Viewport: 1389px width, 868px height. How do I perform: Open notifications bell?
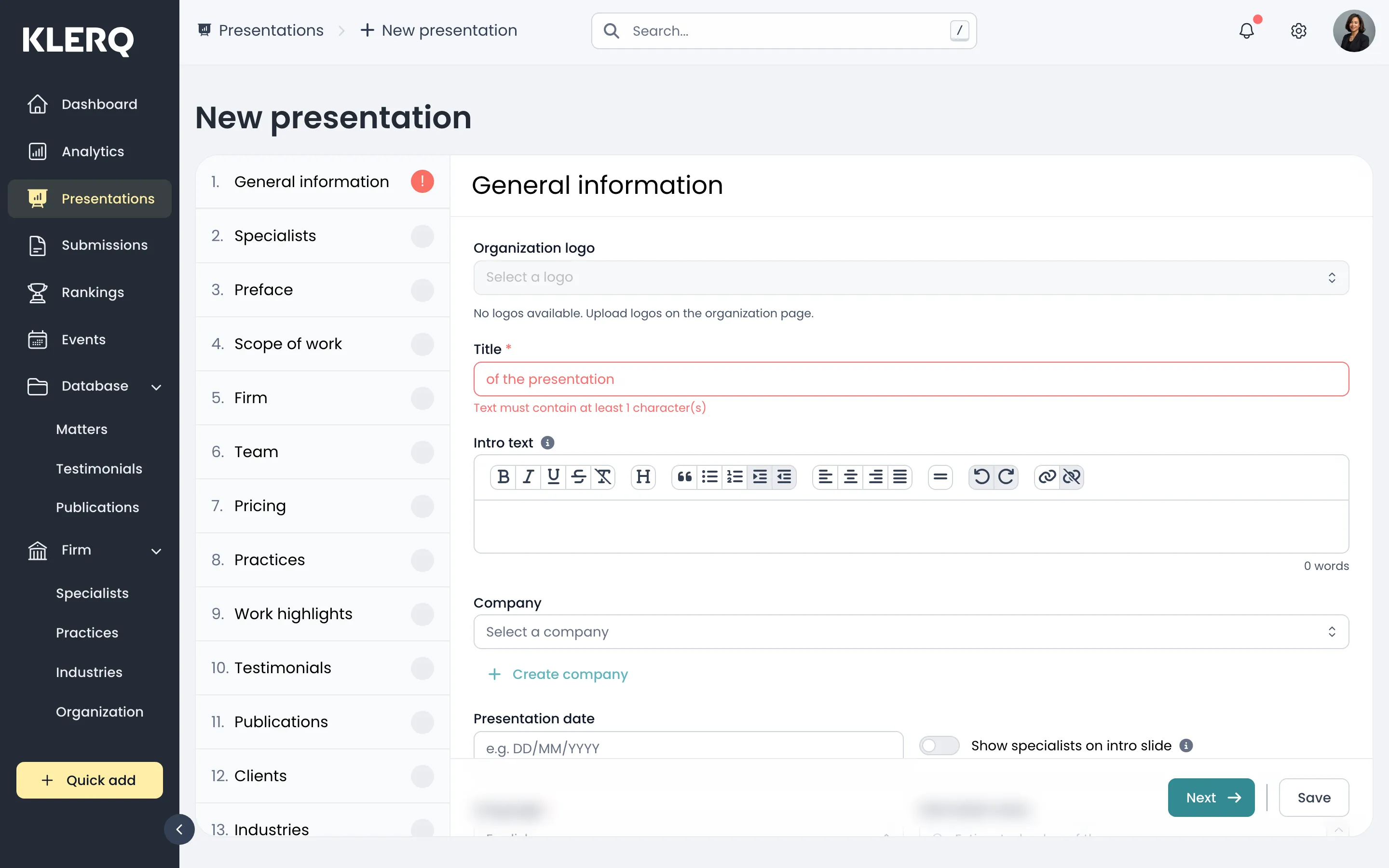(x=1247, y=30)
